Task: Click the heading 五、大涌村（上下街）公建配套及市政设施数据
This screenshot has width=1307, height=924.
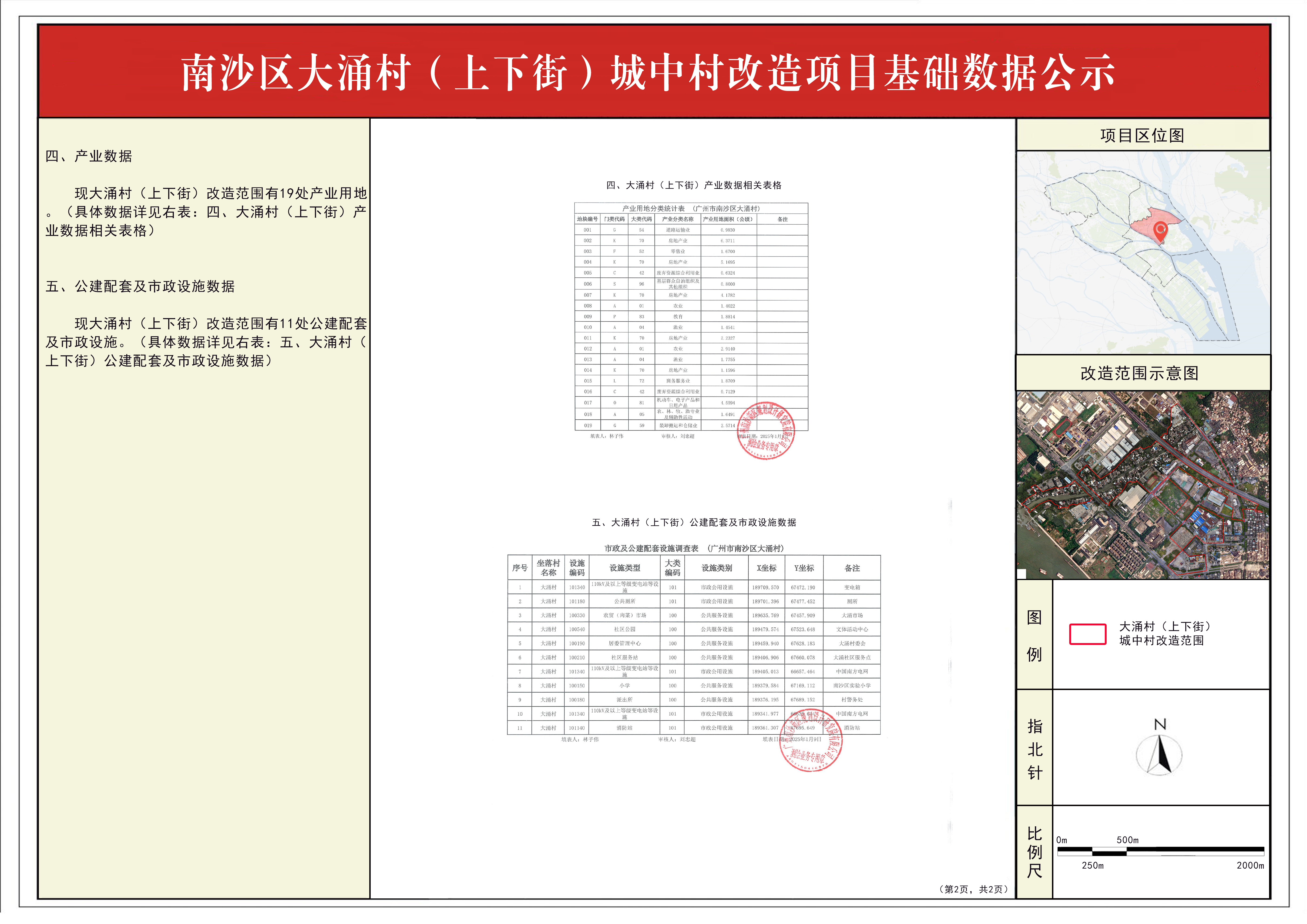Action: [694, 522]
